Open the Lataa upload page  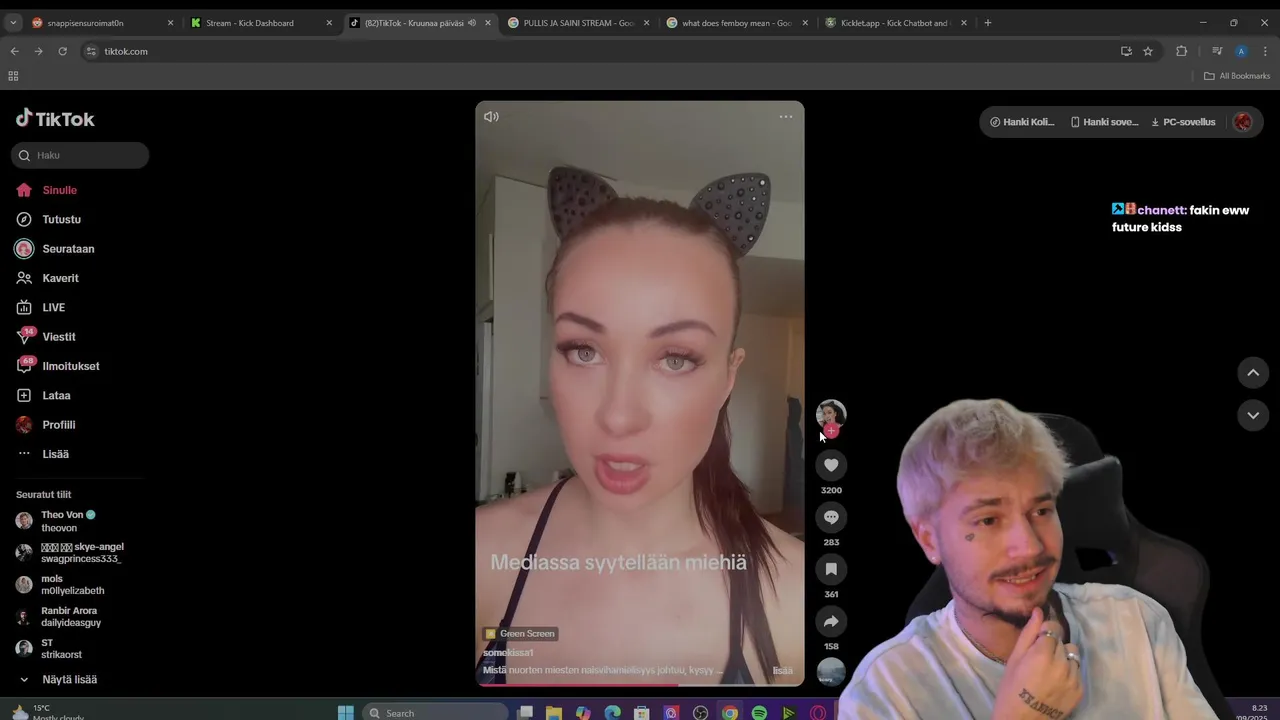point(56,396)
